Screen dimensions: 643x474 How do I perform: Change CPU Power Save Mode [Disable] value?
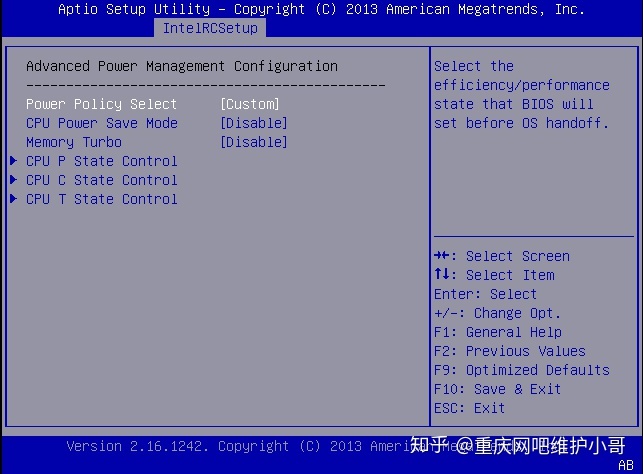pyautogui.click(x=254, y=123)
